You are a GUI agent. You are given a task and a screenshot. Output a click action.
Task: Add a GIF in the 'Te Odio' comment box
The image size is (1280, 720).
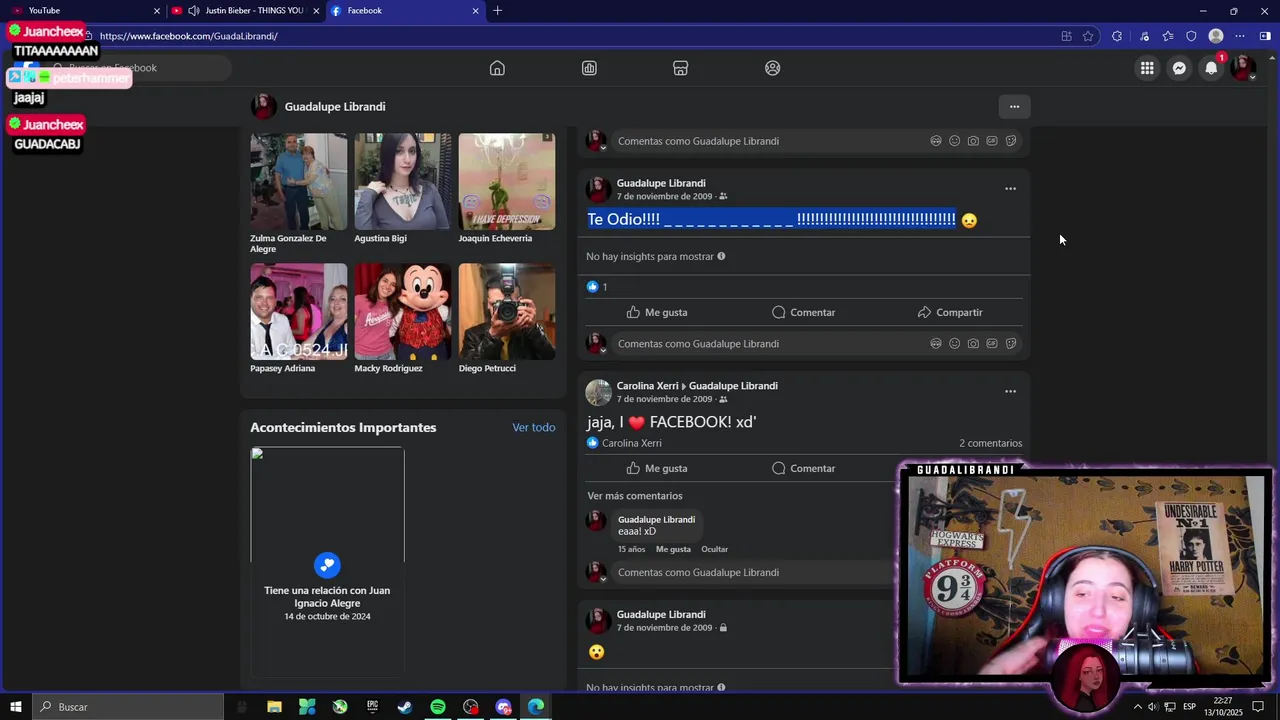pos(992,343)
